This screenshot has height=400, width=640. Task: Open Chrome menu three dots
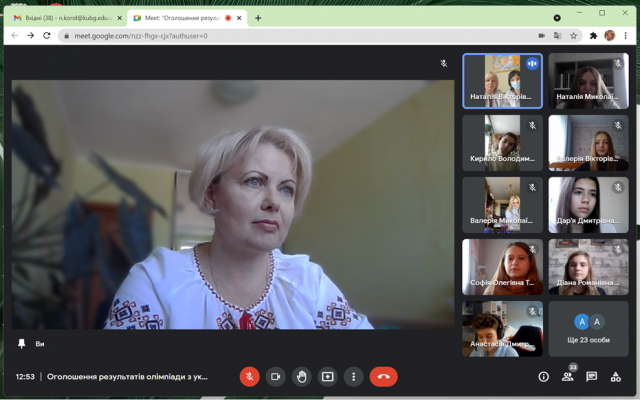(625, 36)
